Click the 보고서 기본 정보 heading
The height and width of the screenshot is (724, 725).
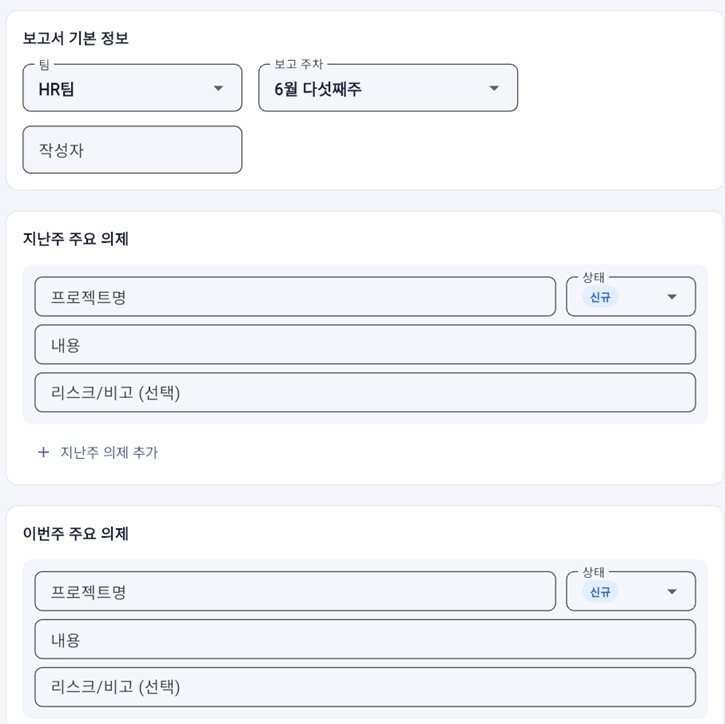(x=75, y=37)
